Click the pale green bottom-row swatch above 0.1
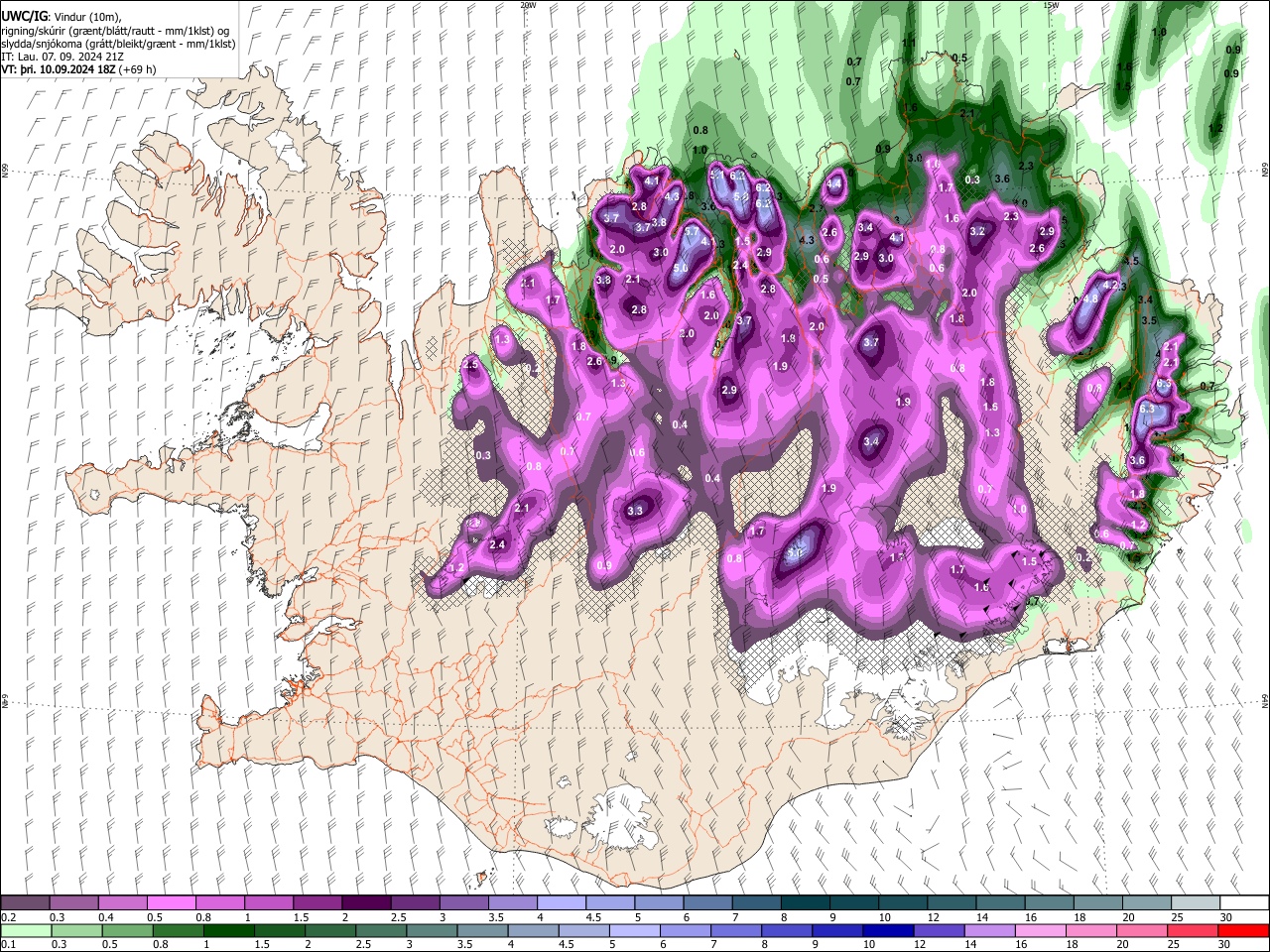The width and height of the screenshot is (1270, 952). click(26, 931)
